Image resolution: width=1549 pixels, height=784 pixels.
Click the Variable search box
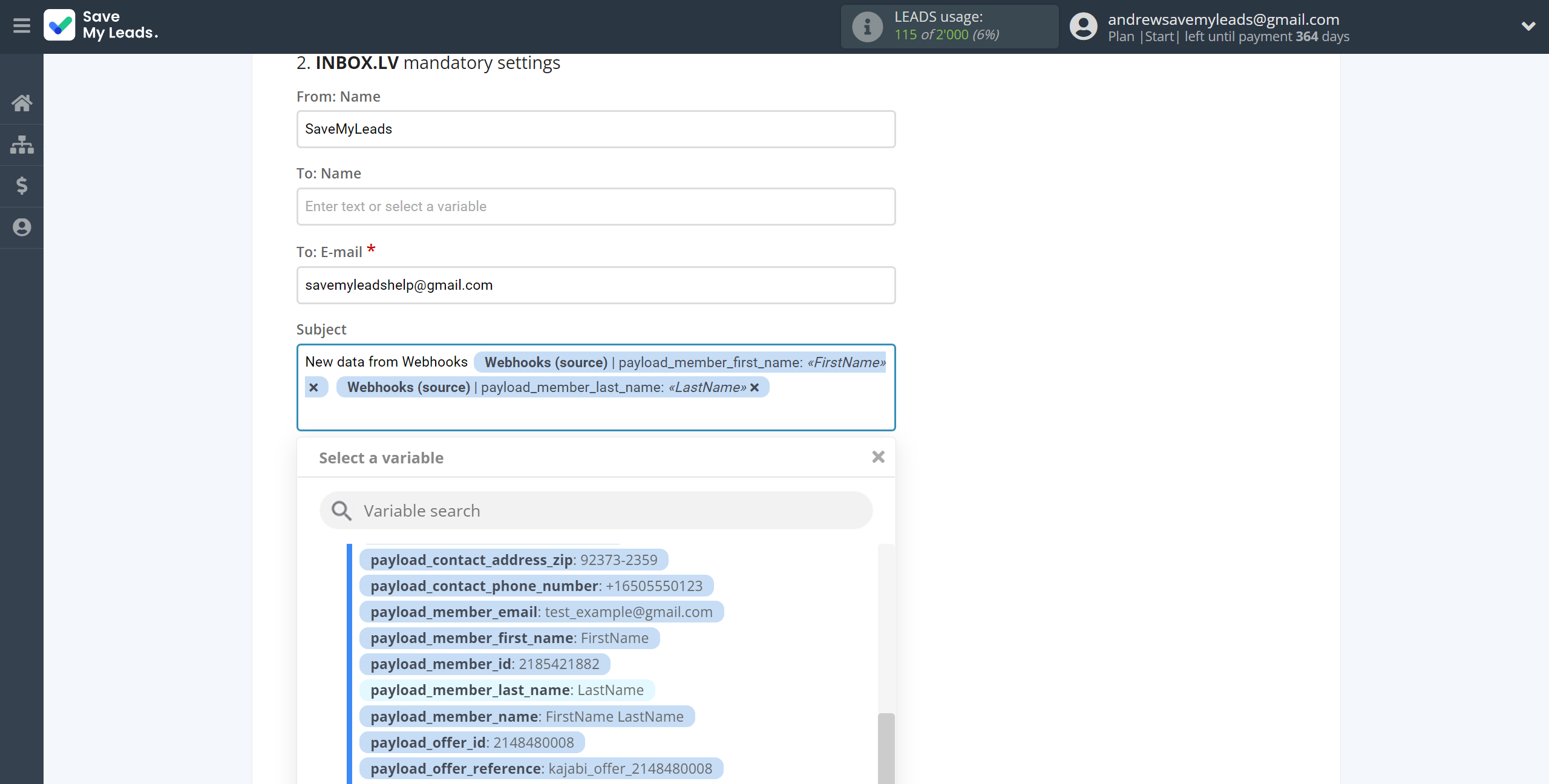pyautogui.click(x=595, y=511)
